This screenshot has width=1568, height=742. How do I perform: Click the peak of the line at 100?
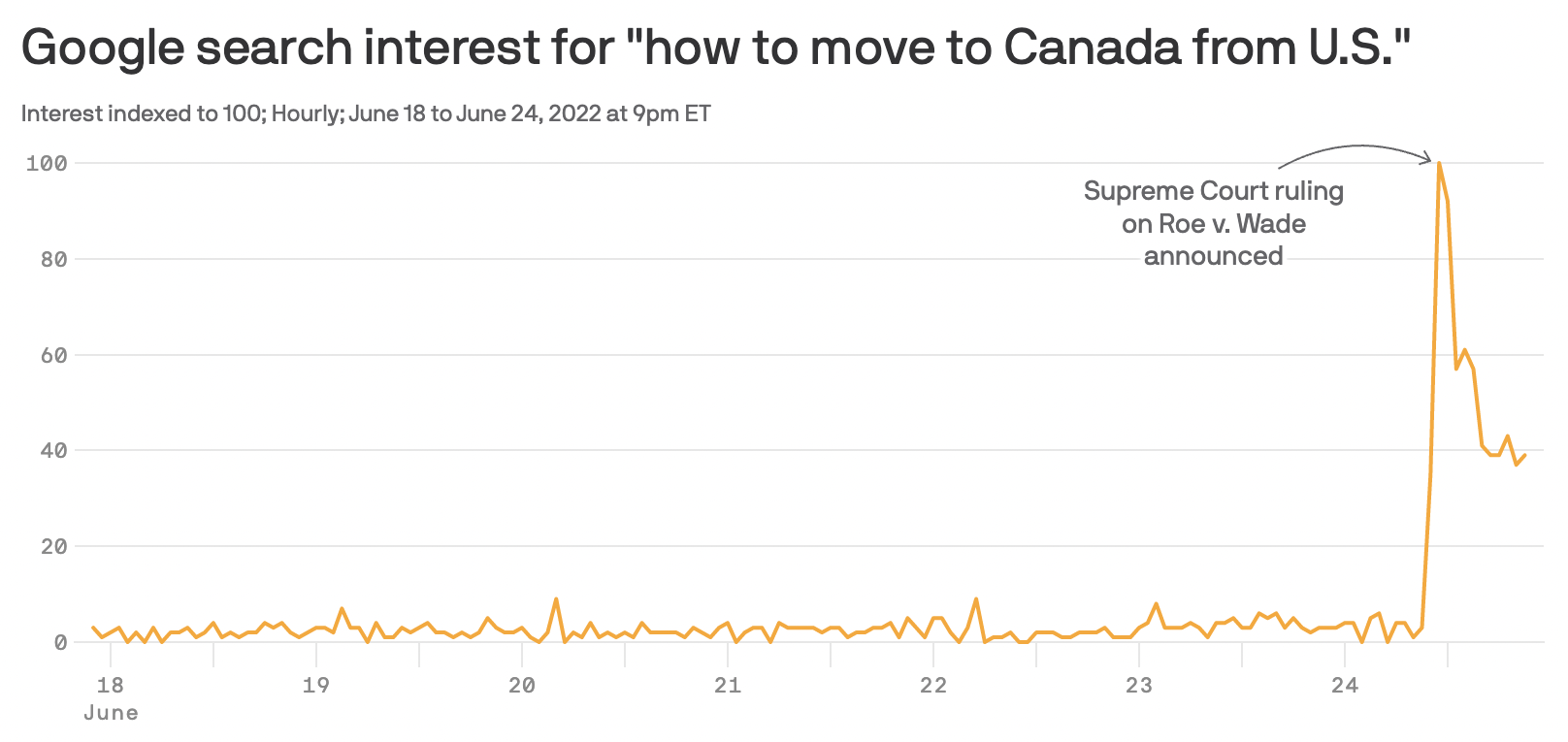pyautogui.click(x=1438, y=163)
